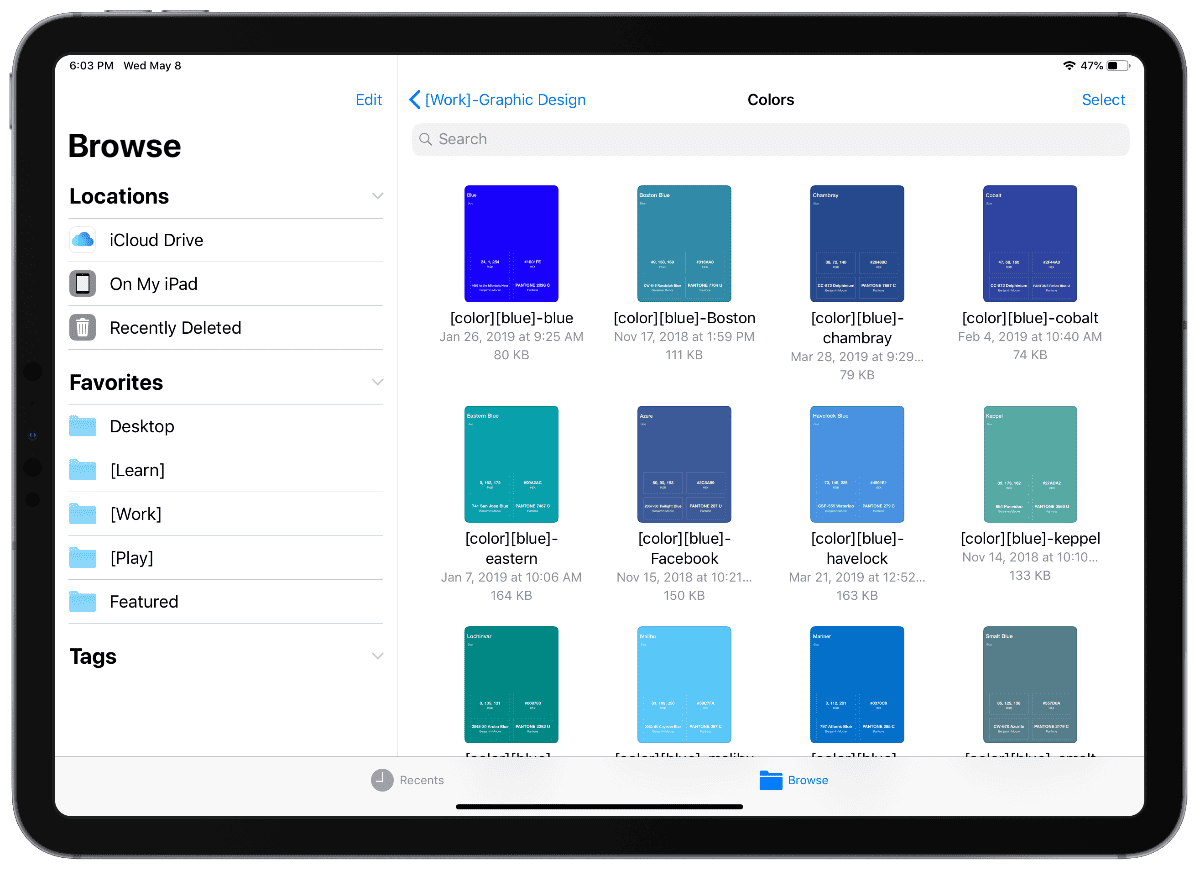
Task: Open the [color][blue]-chambray thumbnail
Action: (x=857, y=243)
